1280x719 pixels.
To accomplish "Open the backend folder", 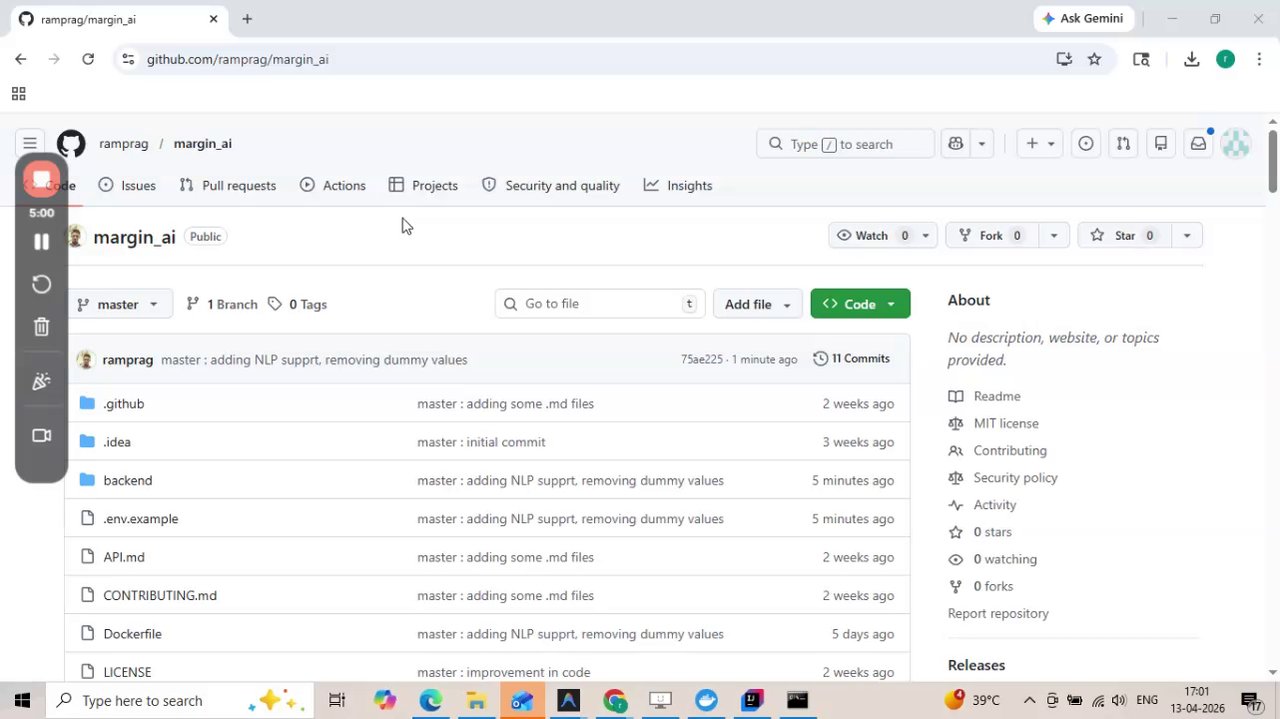I will (128, 480).
